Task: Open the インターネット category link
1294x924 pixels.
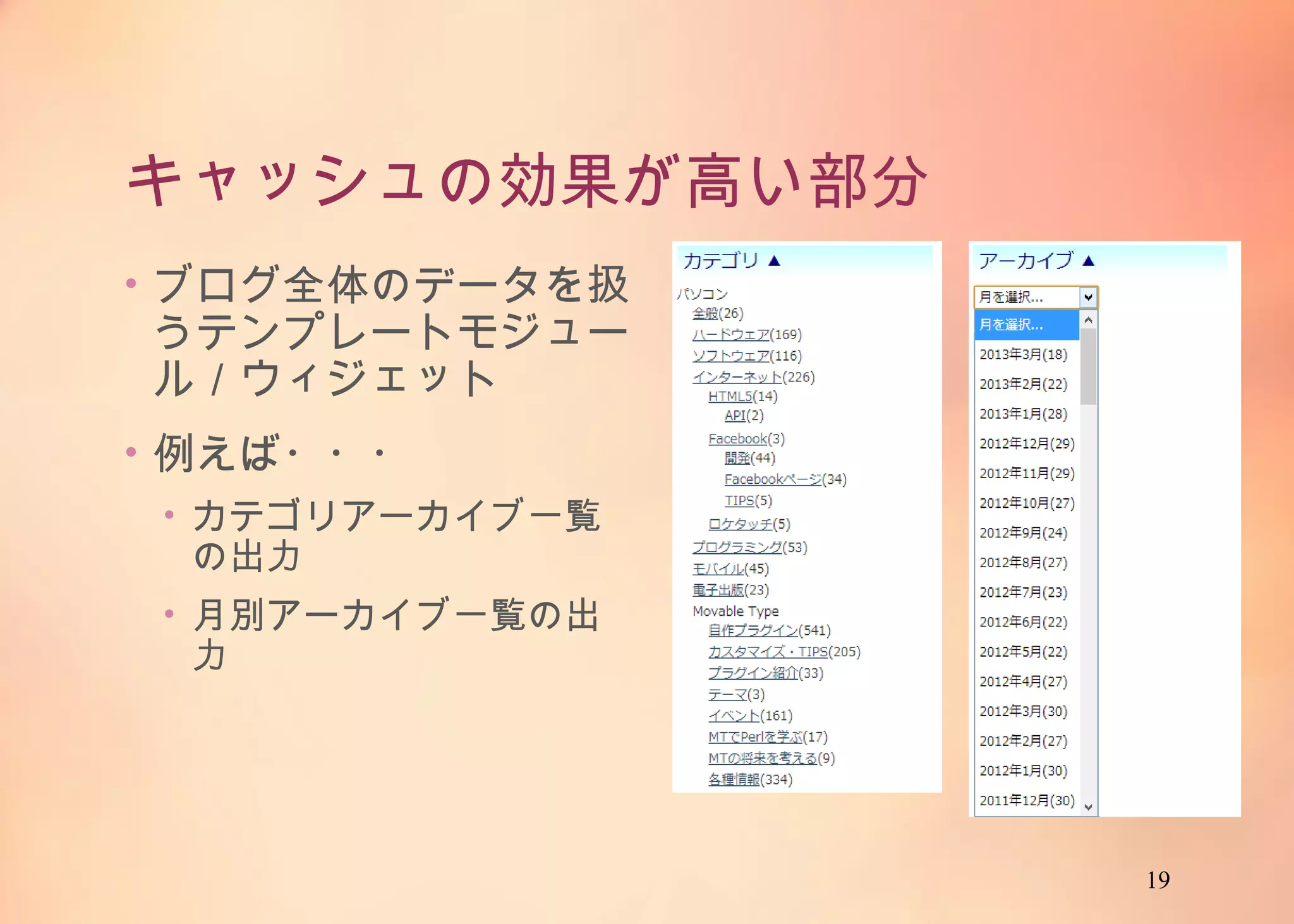Action: coord(737,377)
